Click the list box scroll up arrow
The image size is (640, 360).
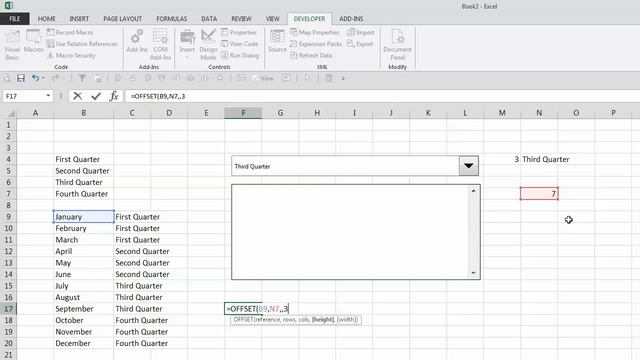(x=473, y=191)
